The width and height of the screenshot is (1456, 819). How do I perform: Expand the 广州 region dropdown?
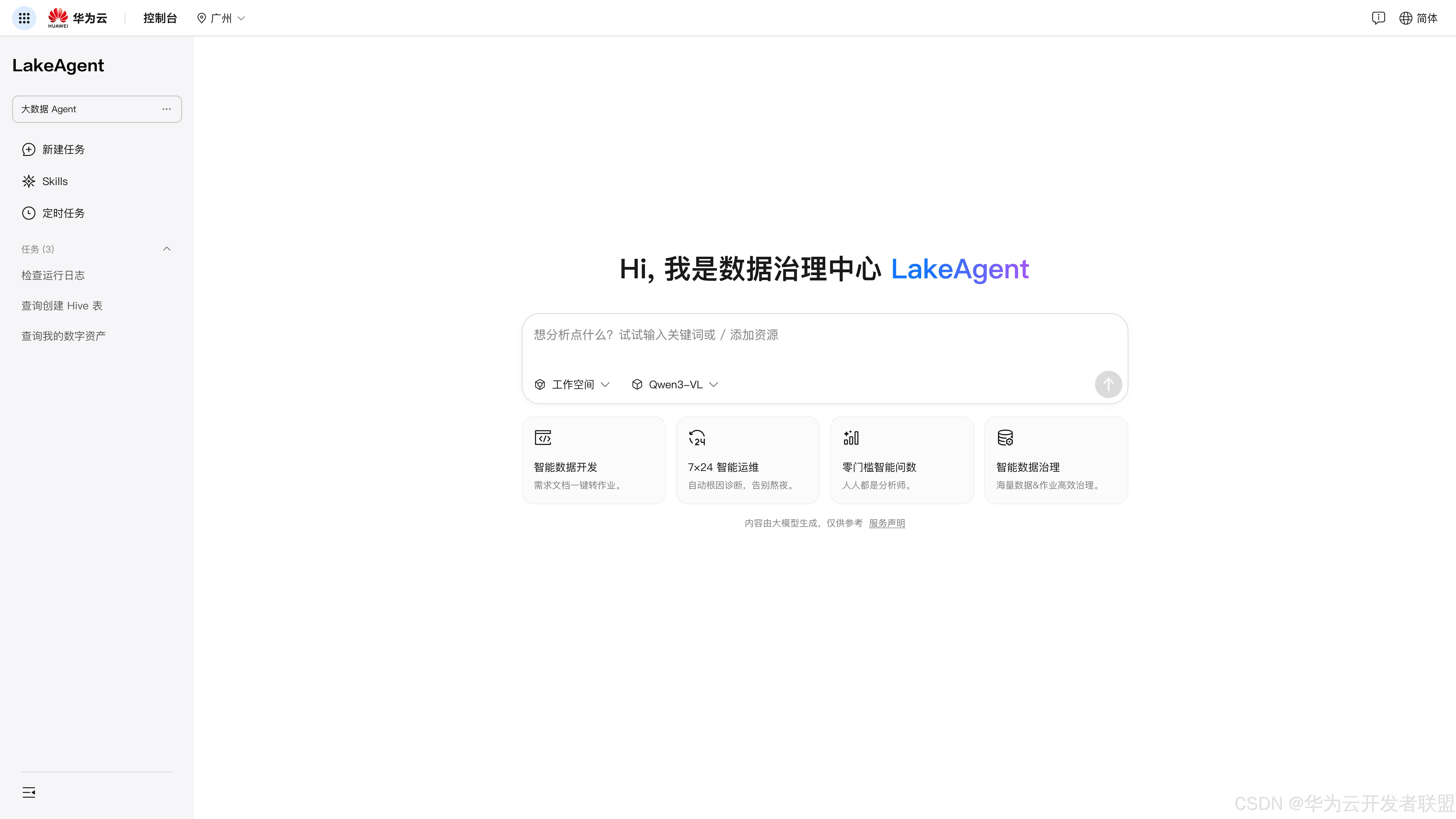pos(241,18)
